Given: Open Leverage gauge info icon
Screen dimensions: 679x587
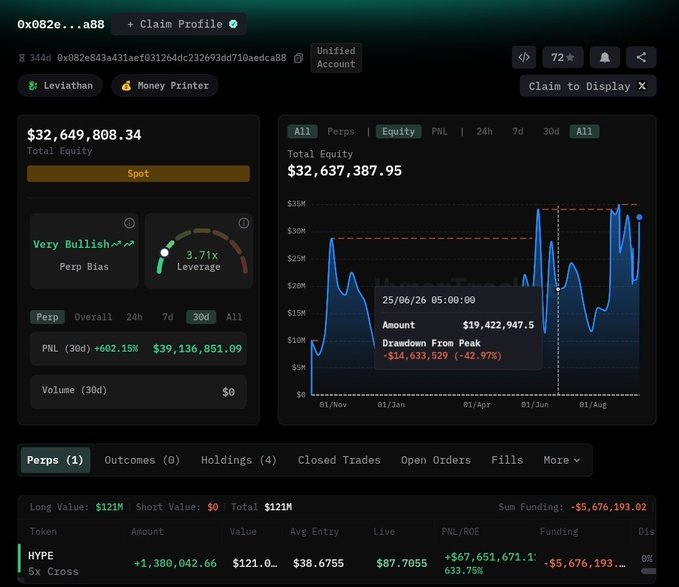Looking at the screenshot, I should [x=244, y=223].
